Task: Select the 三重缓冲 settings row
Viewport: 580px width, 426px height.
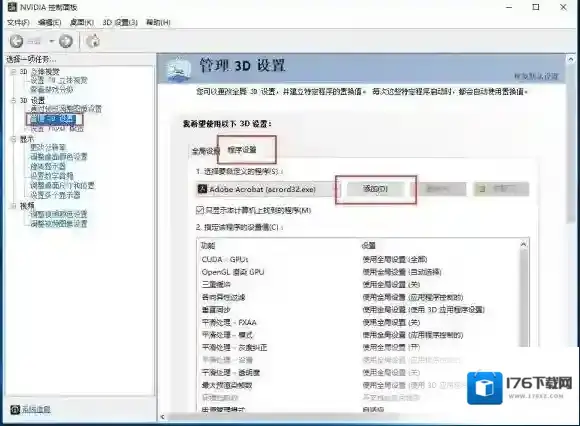Action: point(359,284)
